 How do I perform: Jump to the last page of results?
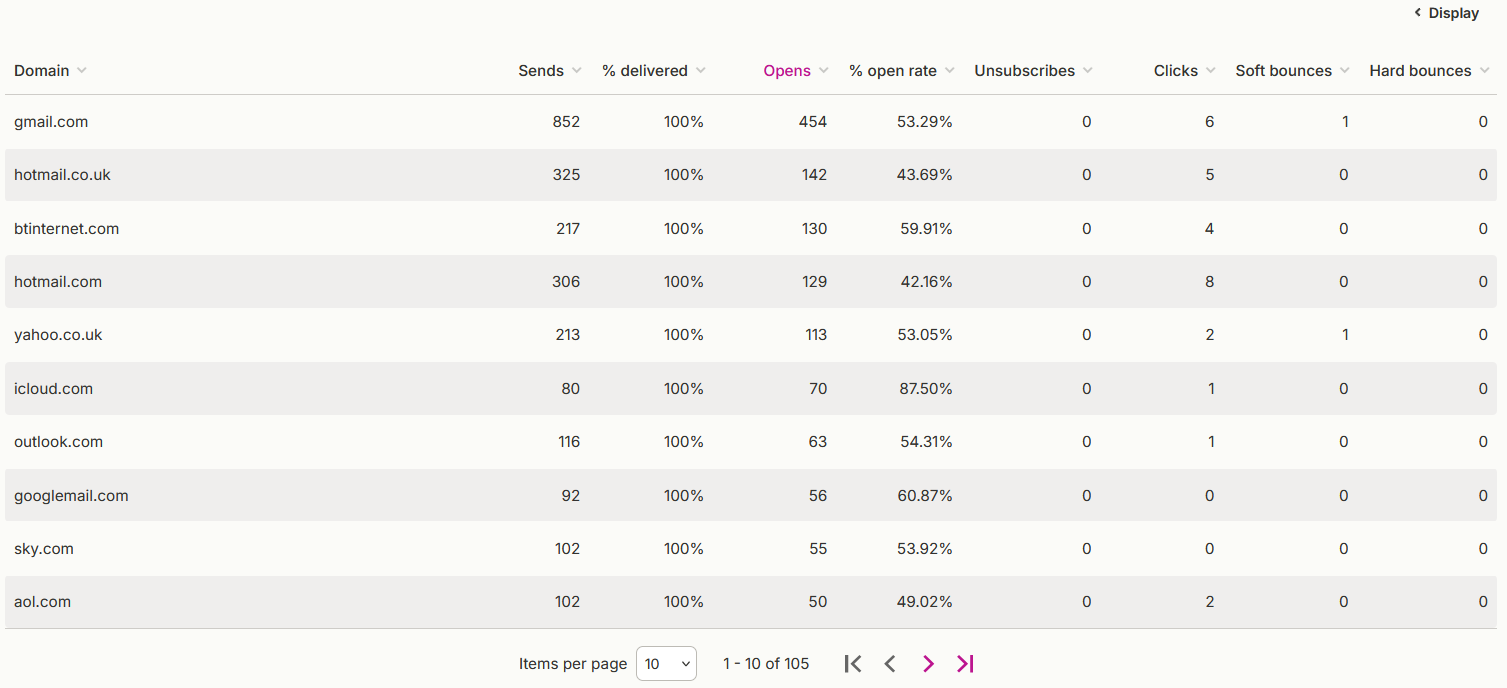coord(965,664)
